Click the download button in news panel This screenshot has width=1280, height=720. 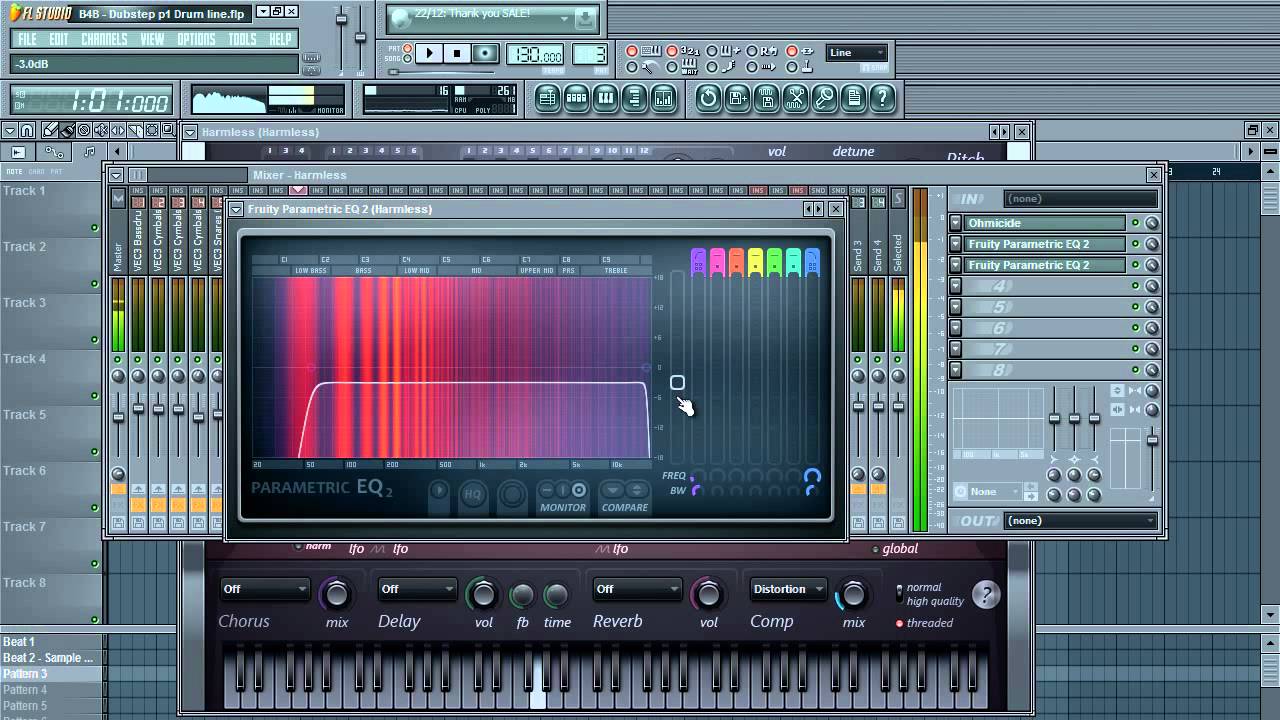pos(587,19)
